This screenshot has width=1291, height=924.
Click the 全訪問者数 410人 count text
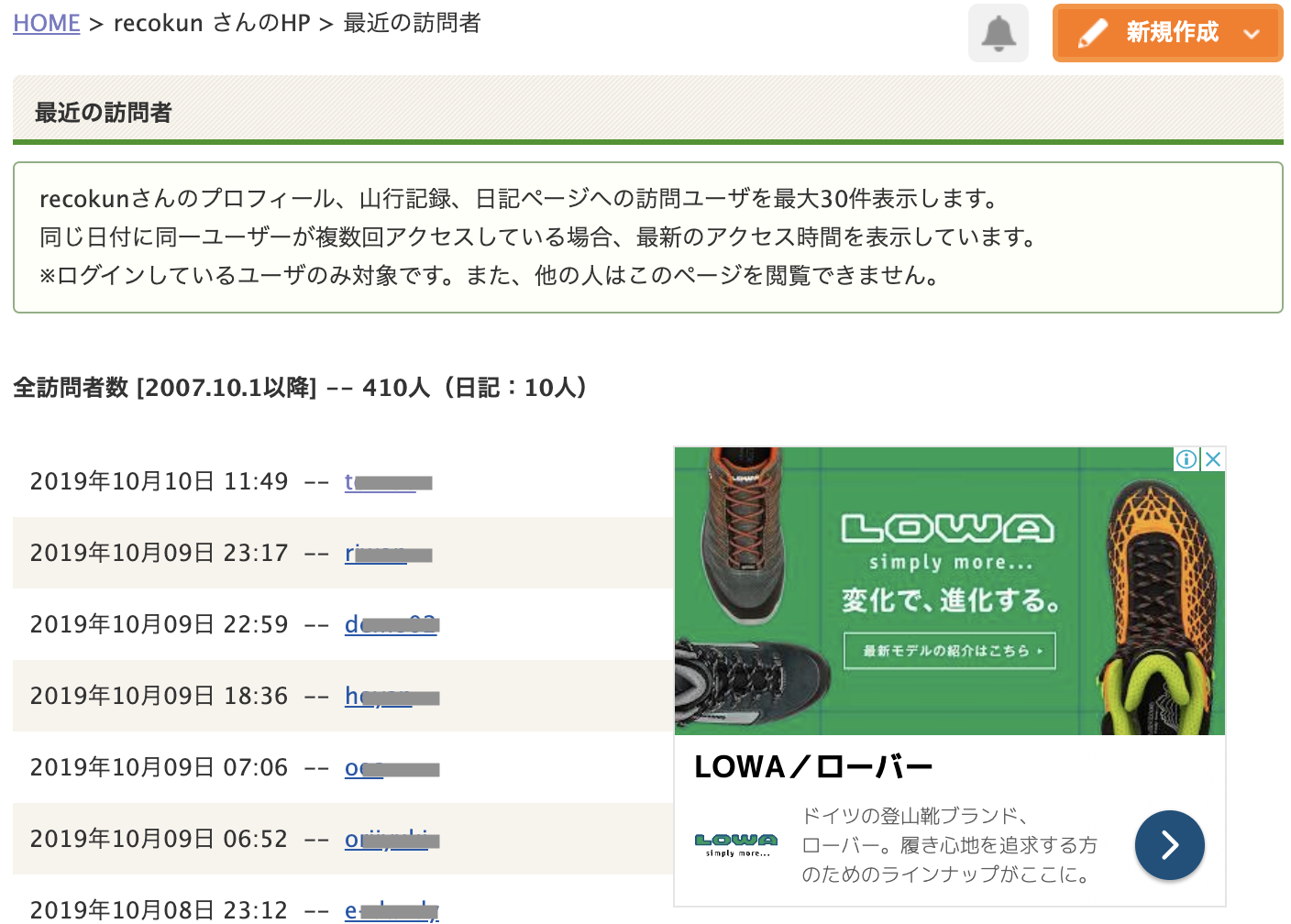point(301,388)
